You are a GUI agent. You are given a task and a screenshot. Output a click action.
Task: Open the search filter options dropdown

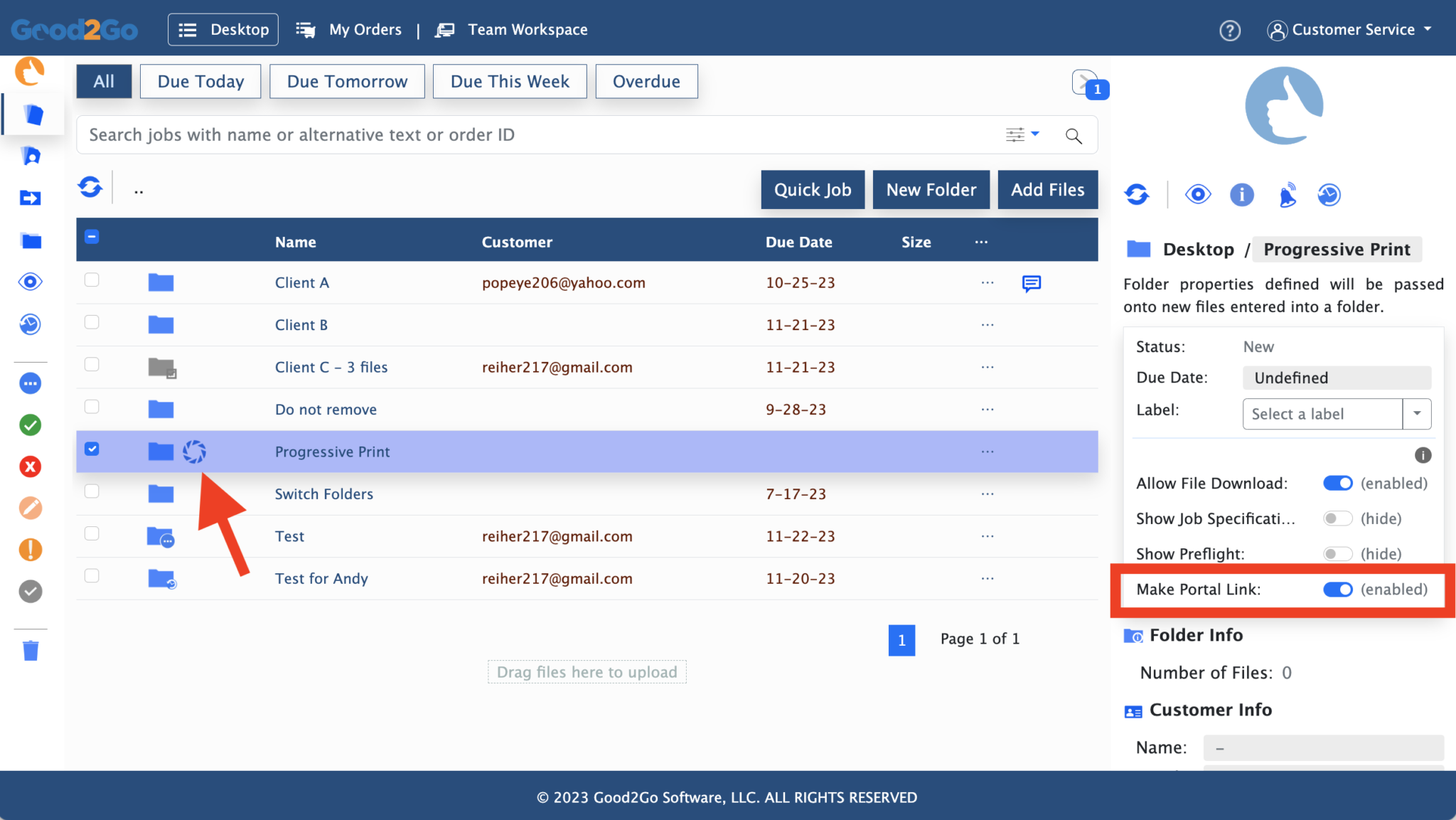pyautogui.click(x=1022, y=134)
